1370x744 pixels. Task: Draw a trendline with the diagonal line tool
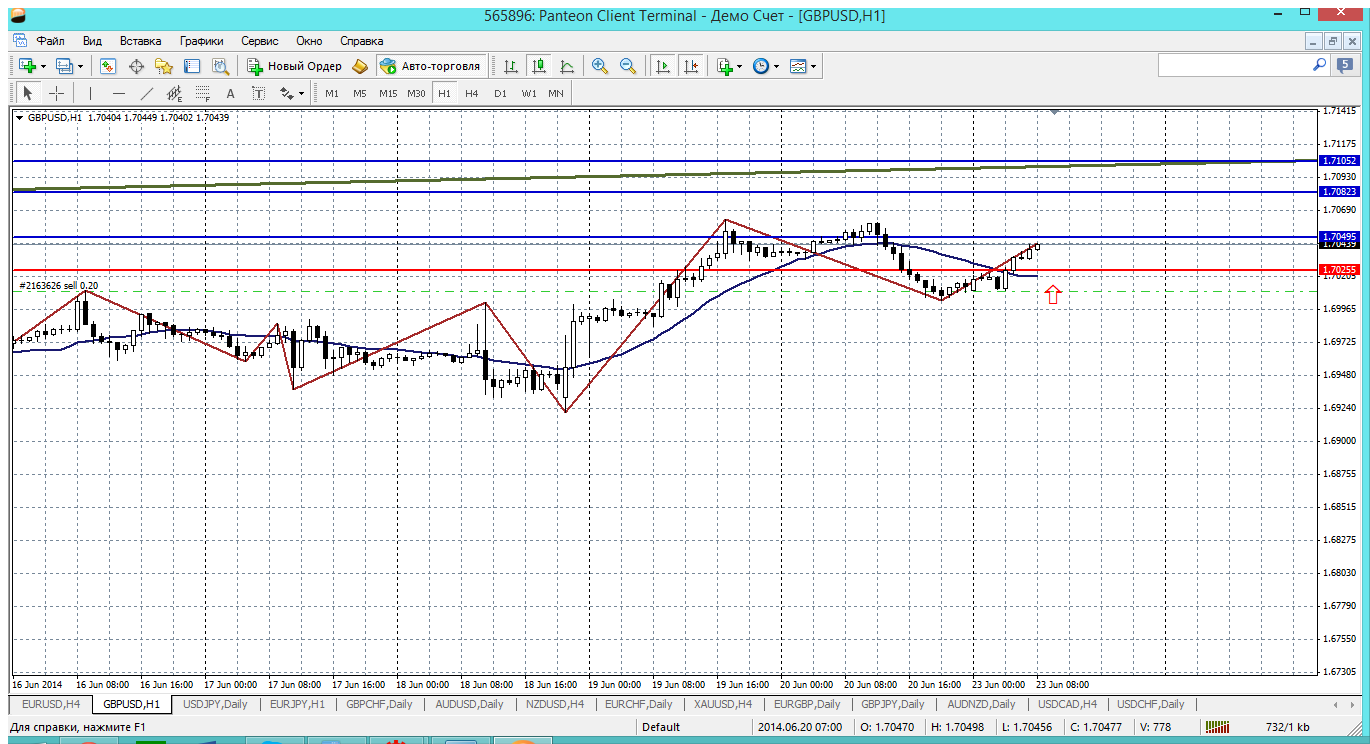pos(147,93)
